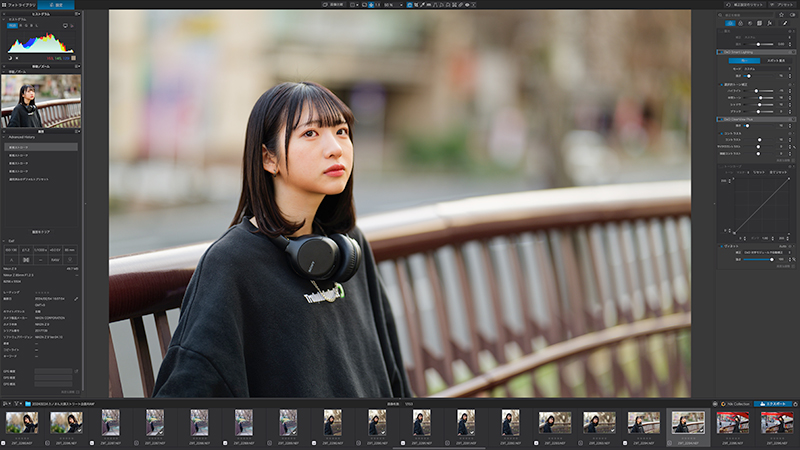Select the highlighted Advanced History entry
The width and height of the screenshot is (800, 450).
pyautogui.click(x=41, y=147)
